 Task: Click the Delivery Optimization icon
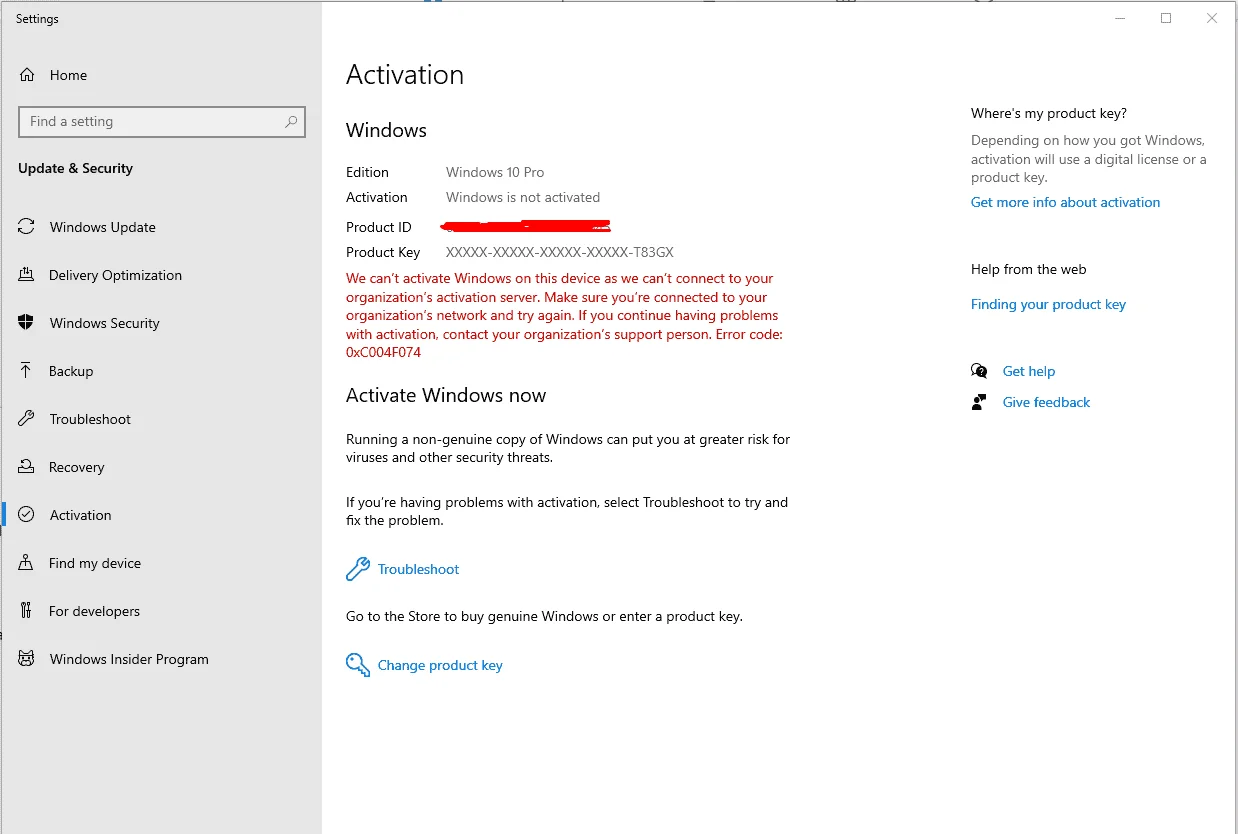coord(27,275)
